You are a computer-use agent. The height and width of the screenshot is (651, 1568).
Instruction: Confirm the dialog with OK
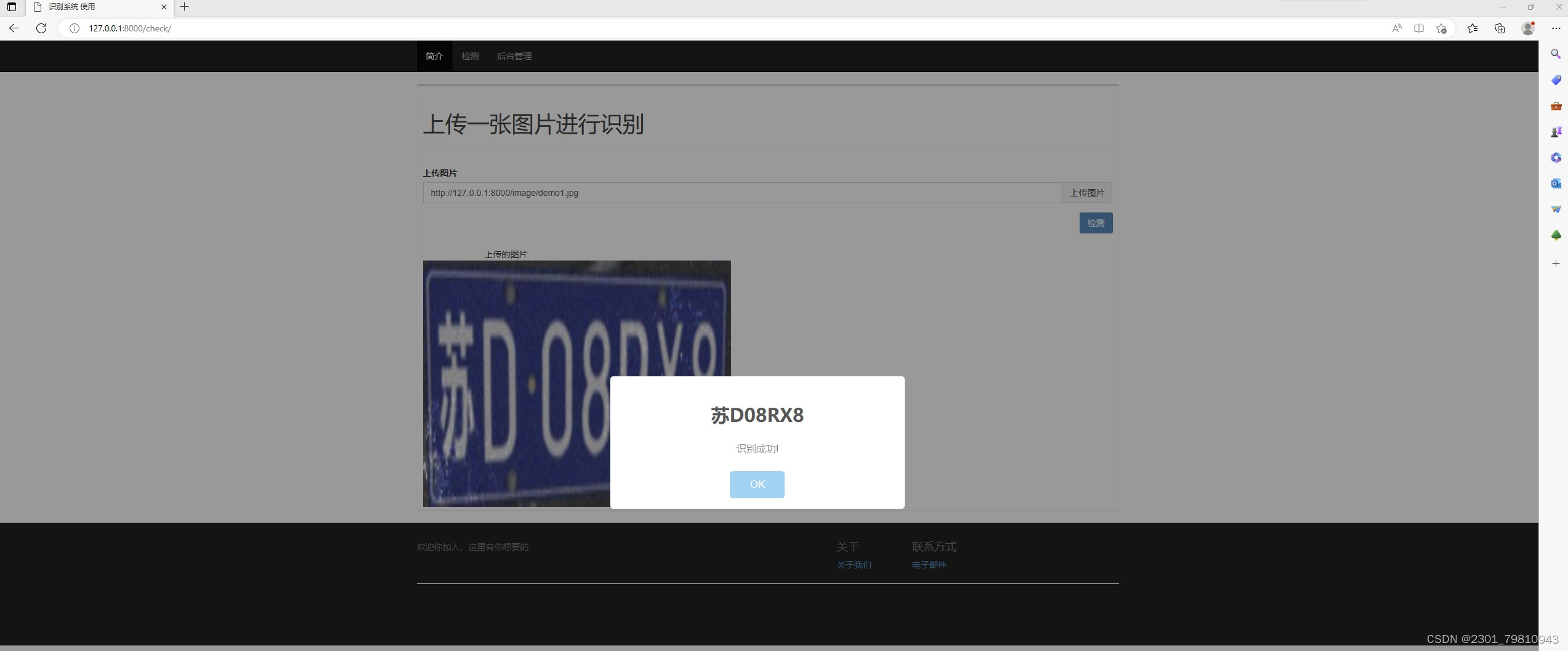757,484
